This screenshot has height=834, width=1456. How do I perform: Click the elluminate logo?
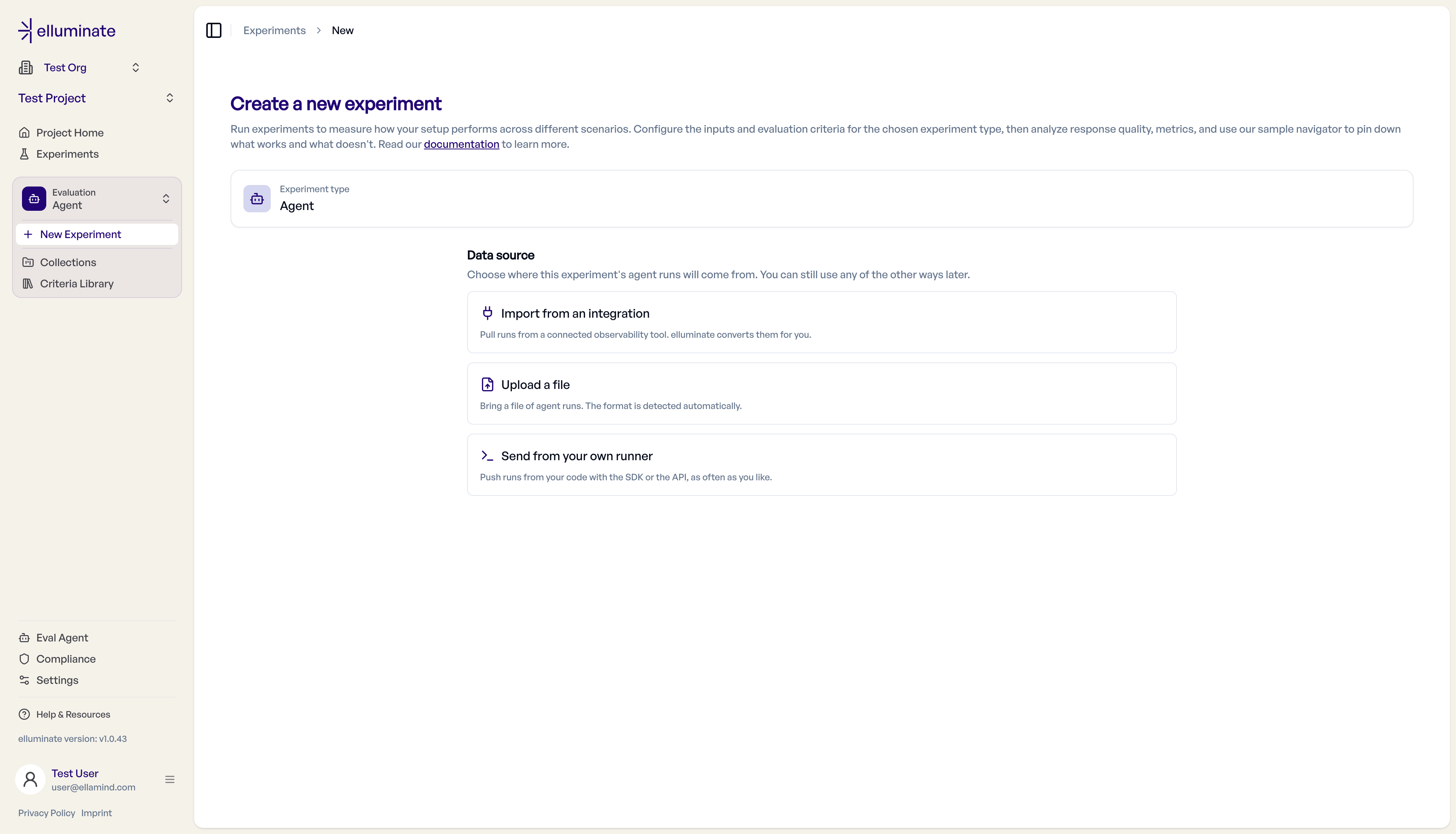[67, 31]
